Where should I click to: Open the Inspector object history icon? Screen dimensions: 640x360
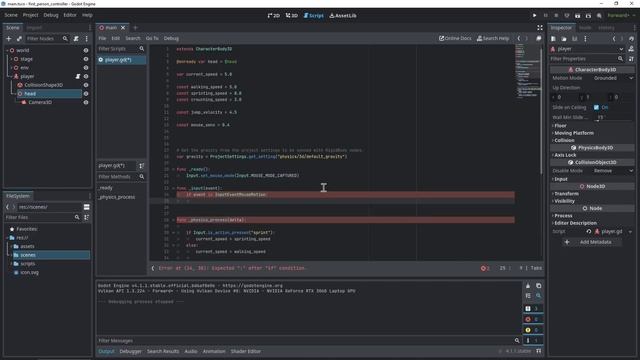click(x=631, y=38)
